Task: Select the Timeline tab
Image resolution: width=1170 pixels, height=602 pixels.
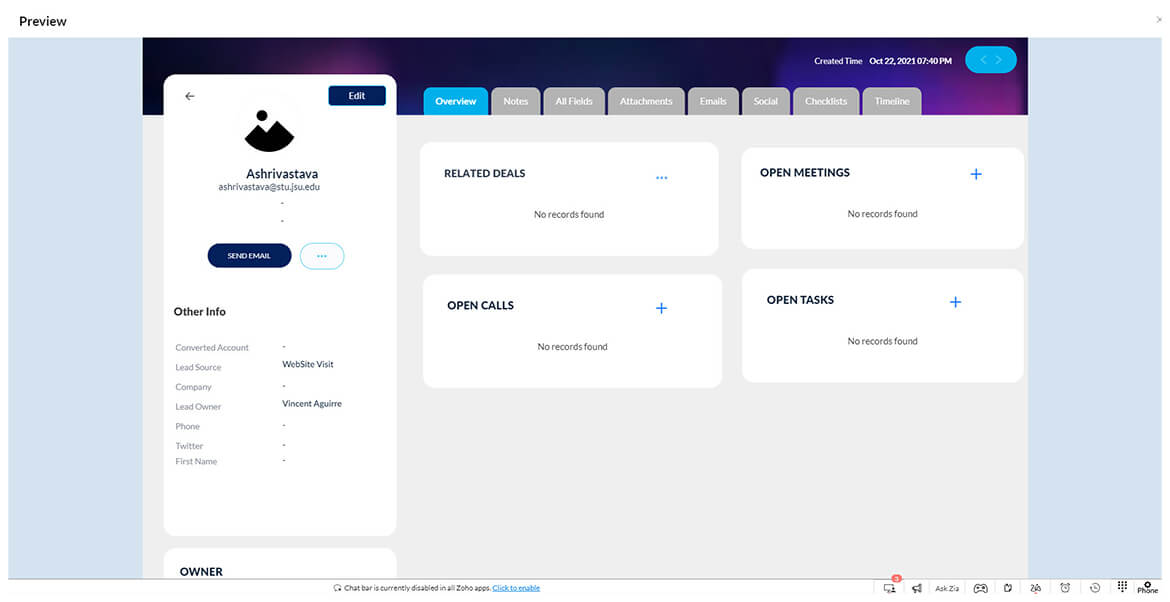Action: [x=892, y=101]
